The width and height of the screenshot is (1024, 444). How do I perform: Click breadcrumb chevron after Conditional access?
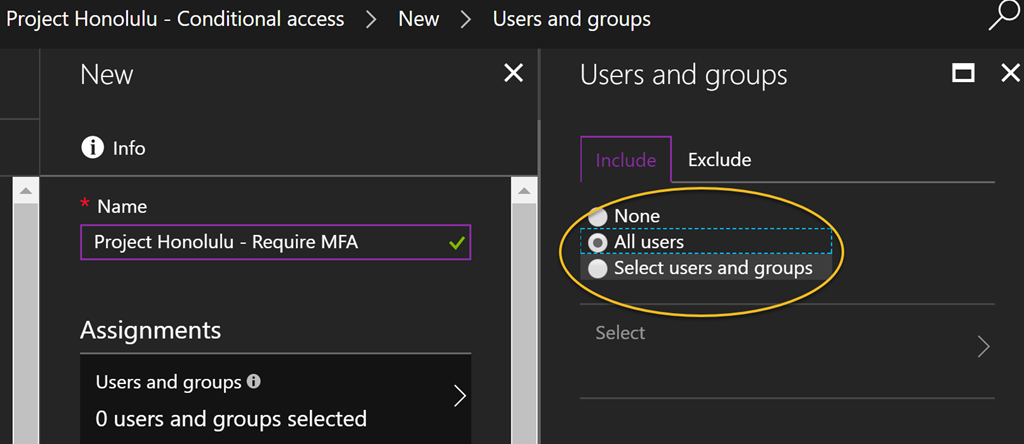pyautogui.click(x=372, y=20)
